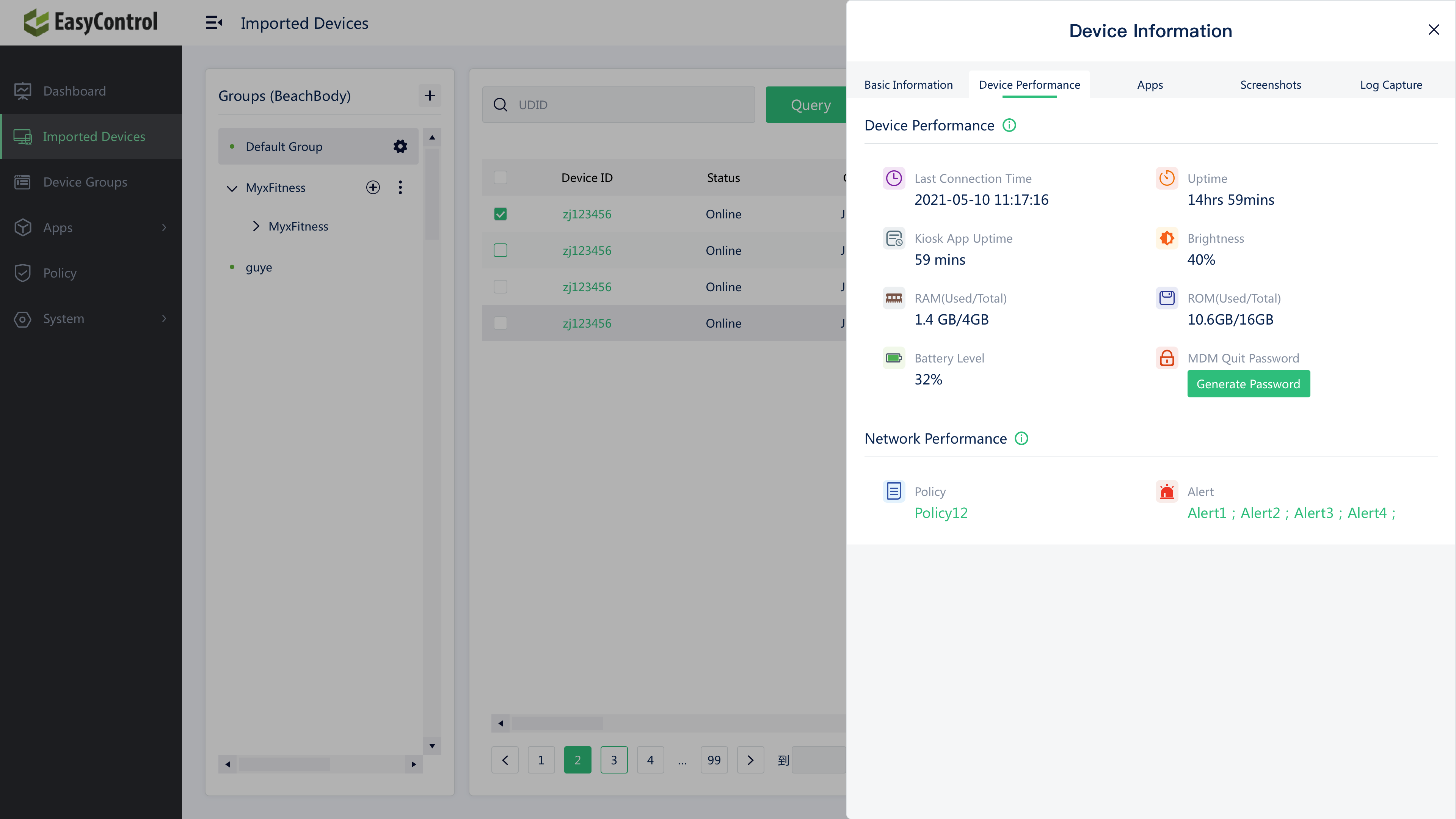Click the Generate Password button
Image resolution: width=1456 pixels, height=819 pixels.
click(1249, 383)
